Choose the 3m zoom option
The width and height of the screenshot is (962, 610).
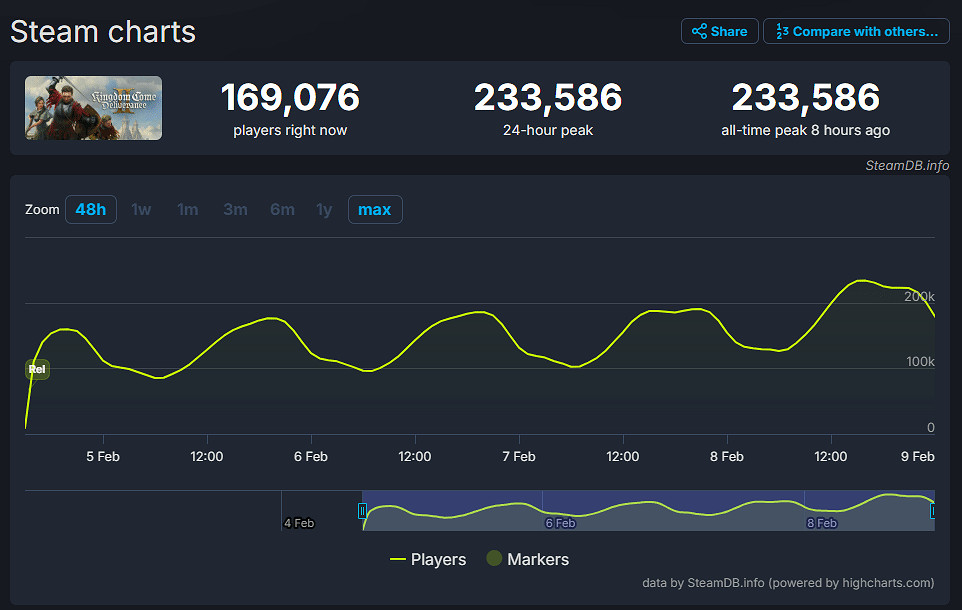tap(235, 209)
